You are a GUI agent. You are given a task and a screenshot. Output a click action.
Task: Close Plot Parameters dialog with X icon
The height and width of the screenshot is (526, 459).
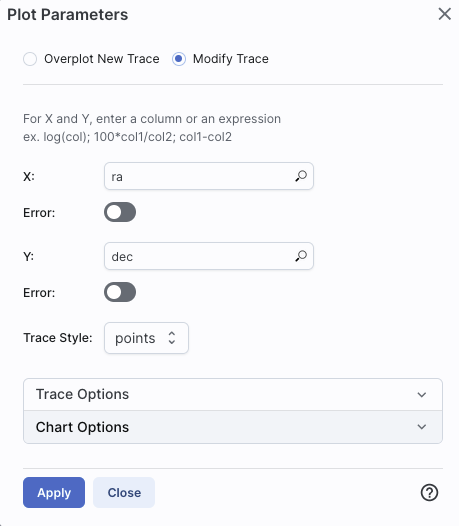(445, 14)
